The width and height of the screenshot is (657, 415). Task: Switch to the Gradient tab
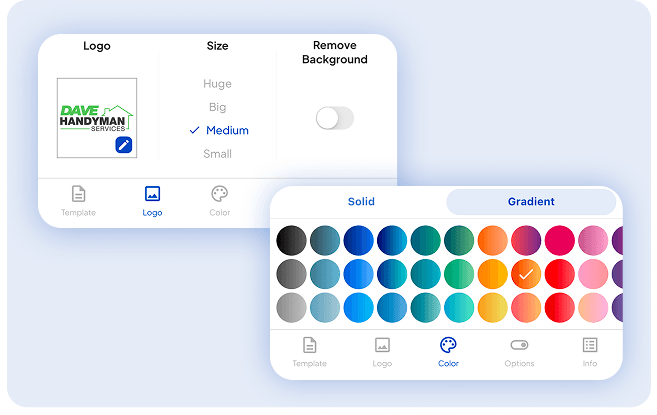point(531,202)
